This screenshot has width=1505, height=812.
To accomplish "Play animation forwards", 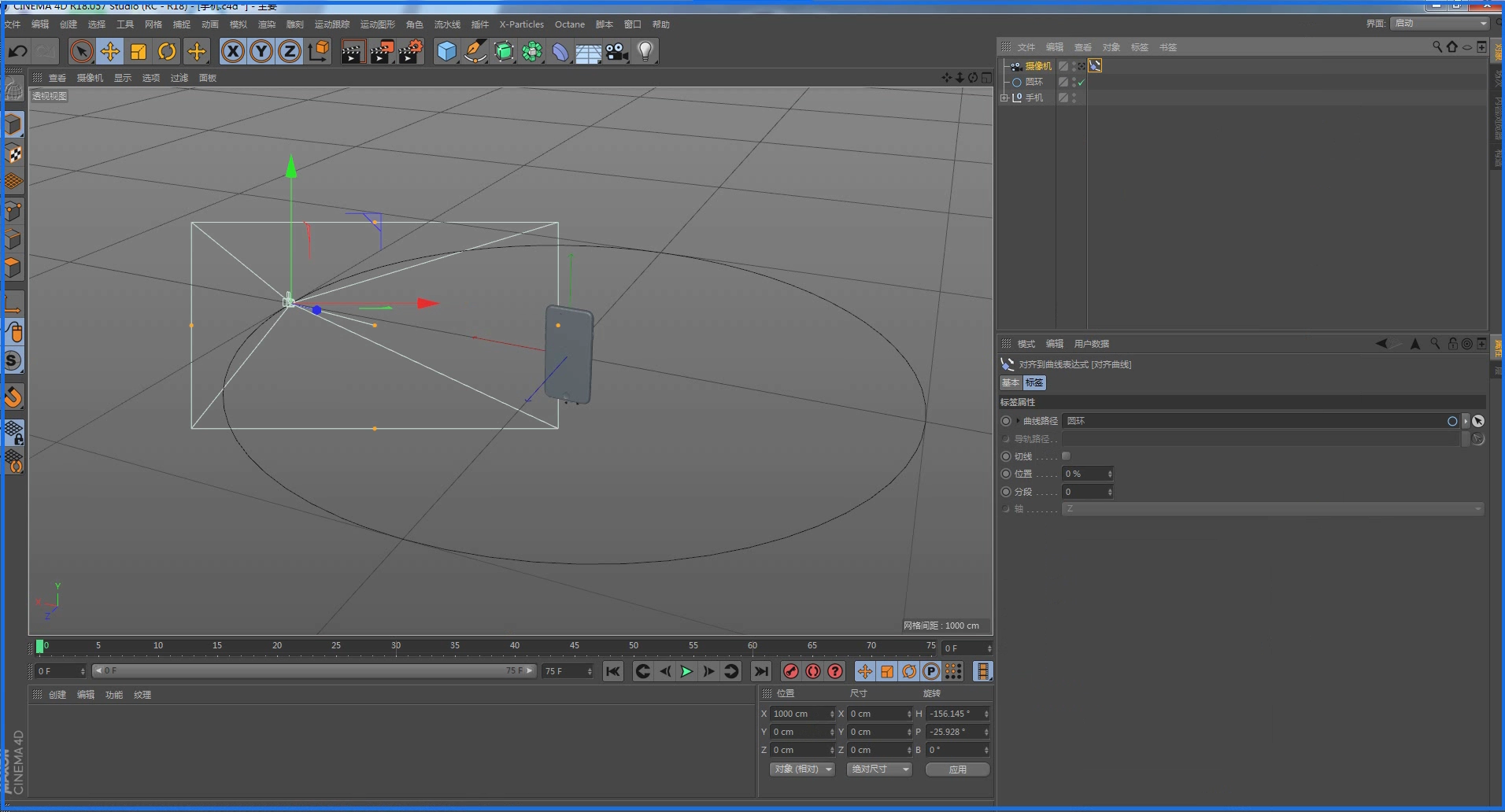I will point(686,671).
